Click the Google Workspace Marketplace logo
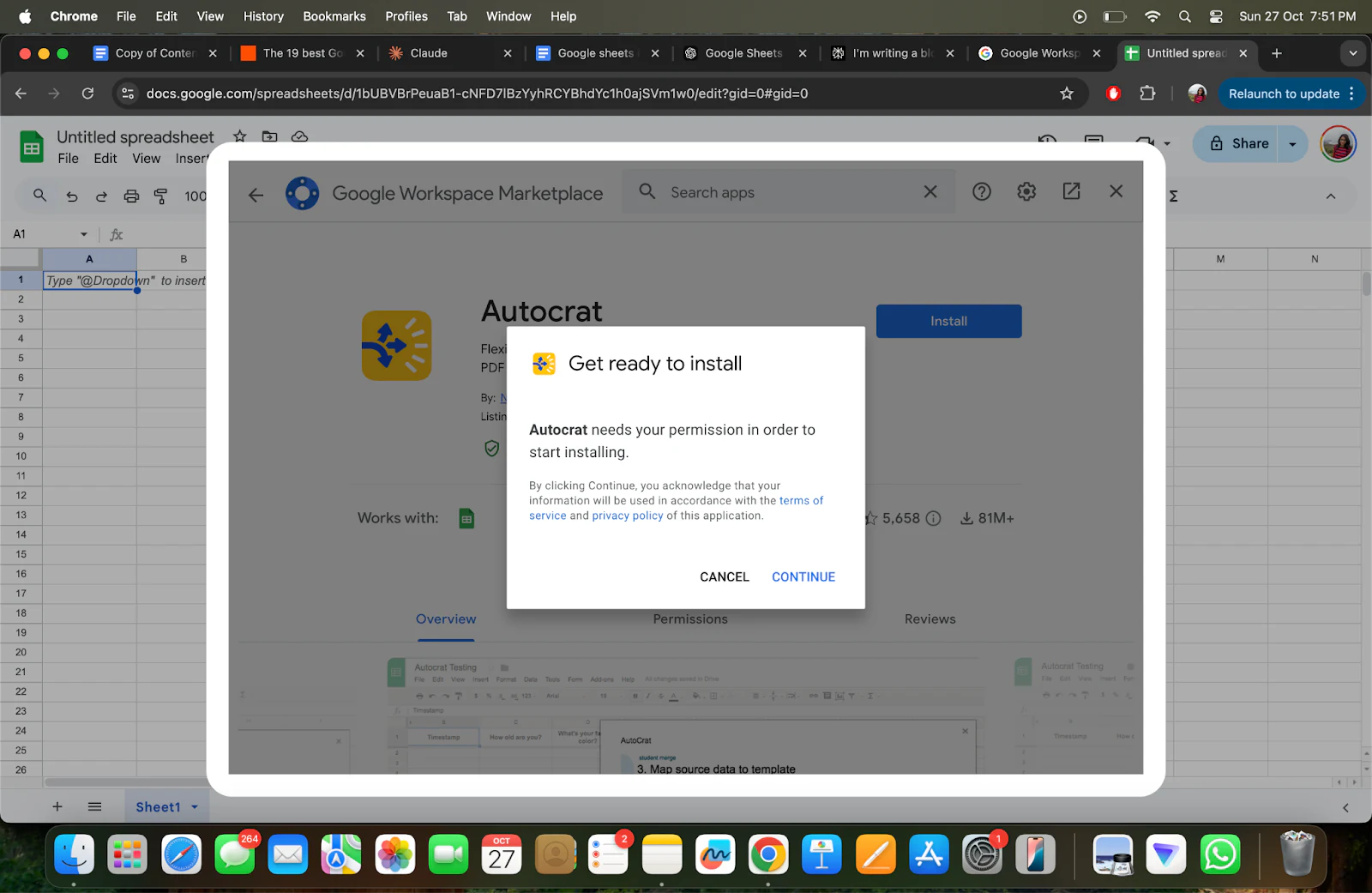Image resolution: width=1372 pixels, height=893 pixels. click(x=302, y=193)
